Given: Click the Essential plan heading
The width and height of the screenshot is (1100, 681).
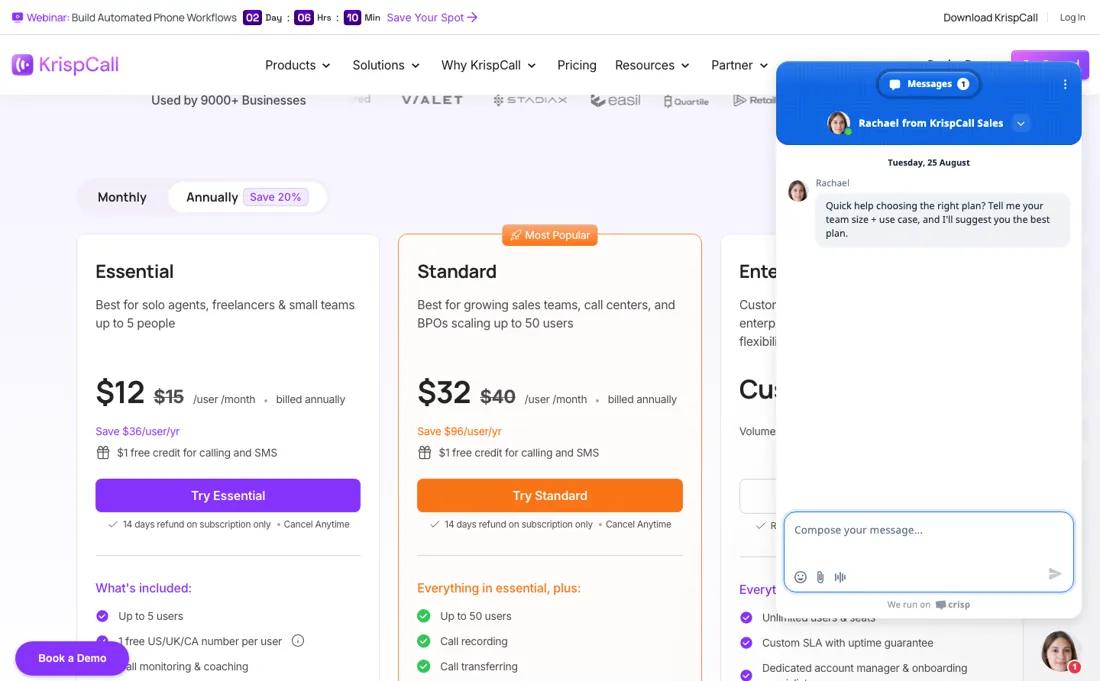Looking at the screenshot, I should [x=134, y=271].
